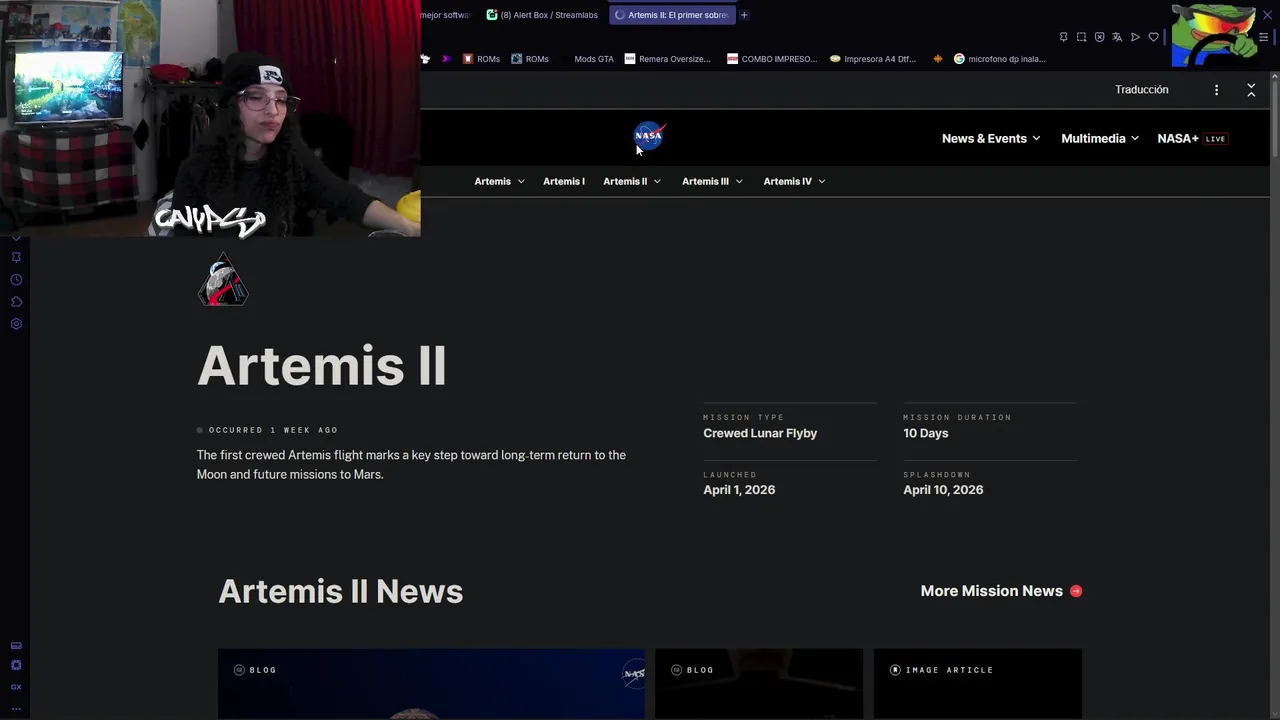Expand the Artemis II submenu dropdown

click(x=632, y=181)
